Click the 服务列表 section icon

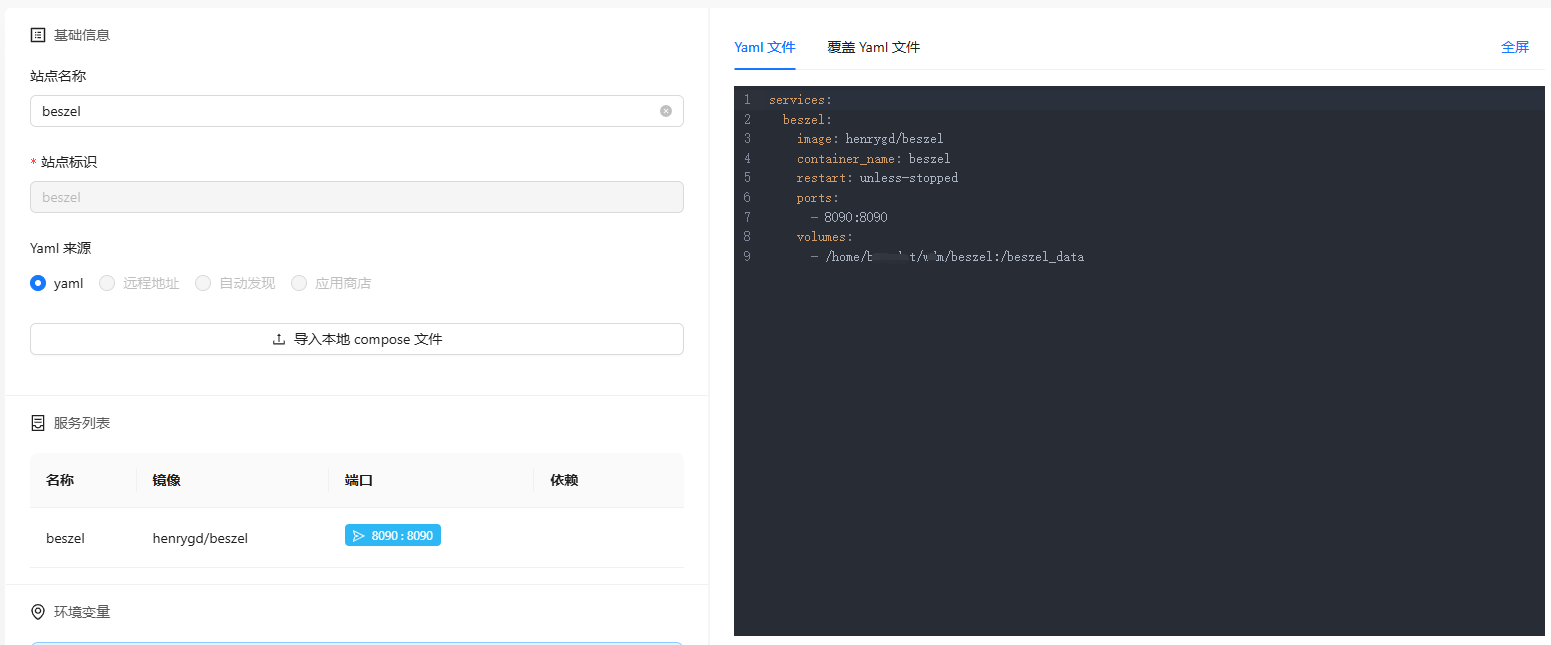pos(38,423)
